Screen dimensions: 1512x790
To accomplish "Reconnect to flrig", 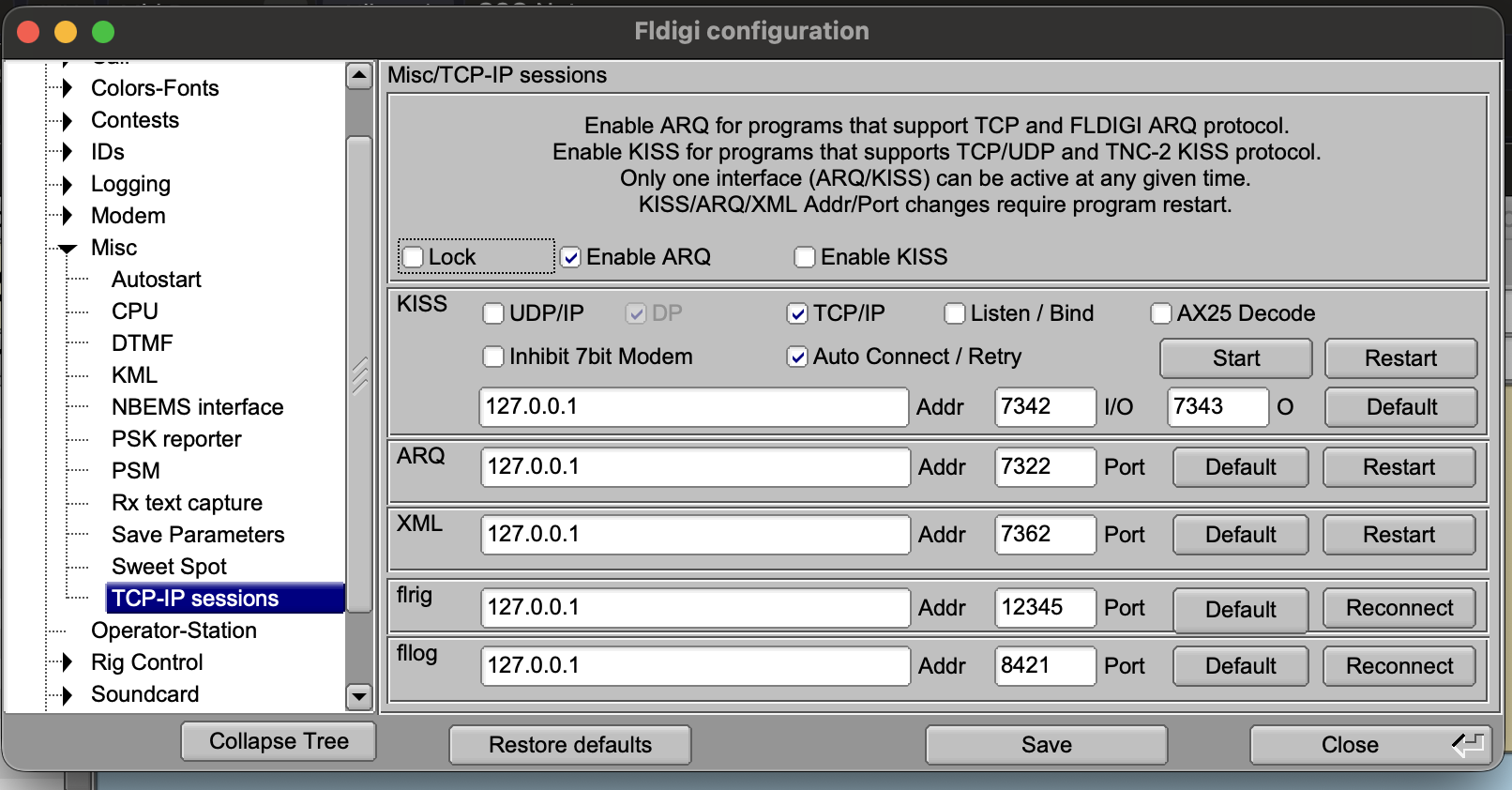I will (1399, 608).
